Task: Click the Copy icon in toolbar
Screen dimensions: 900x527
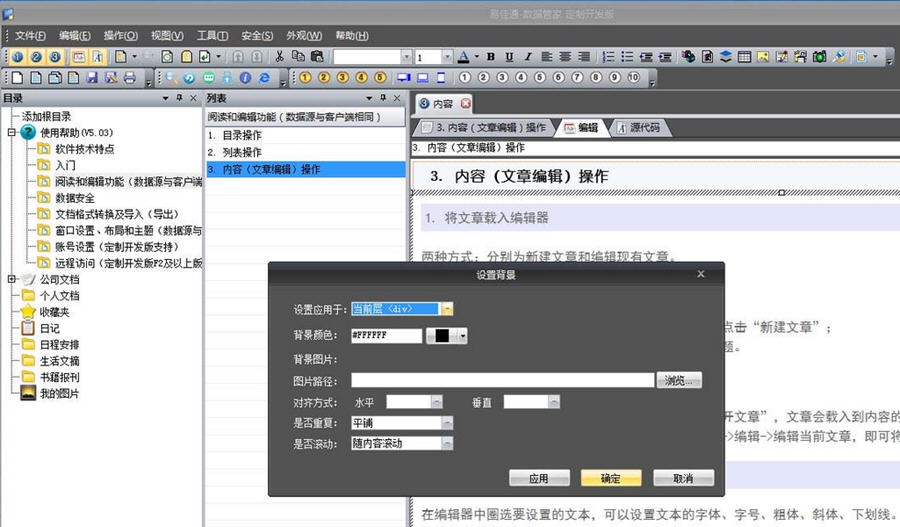Action: [298, 56]
